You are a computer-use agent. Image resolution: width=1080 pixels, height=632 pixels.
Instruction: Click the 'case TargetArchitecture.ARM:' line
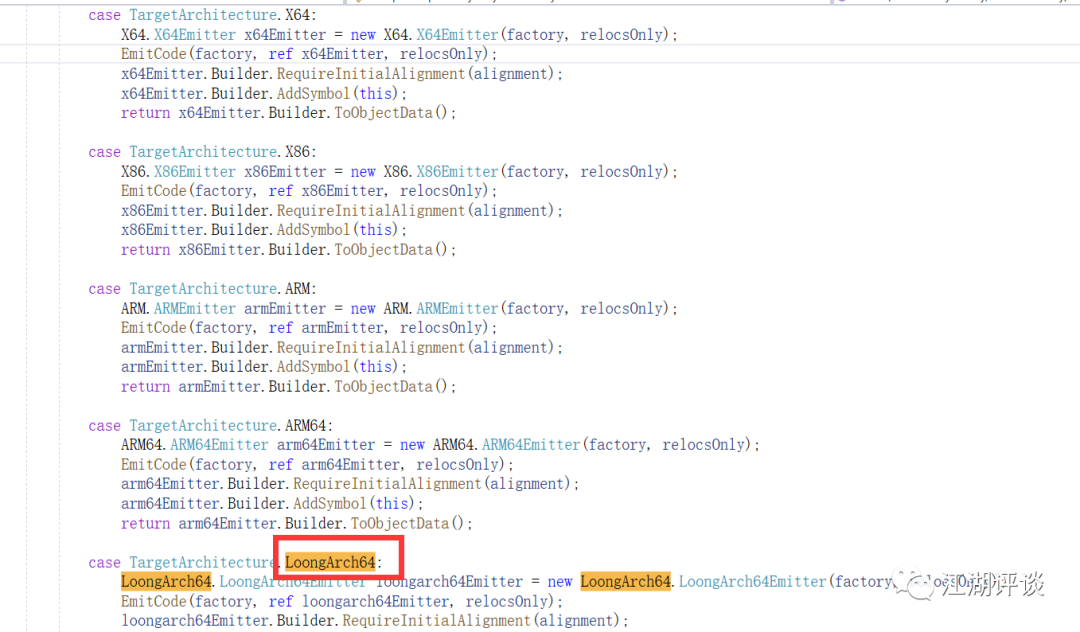[202, 289]
